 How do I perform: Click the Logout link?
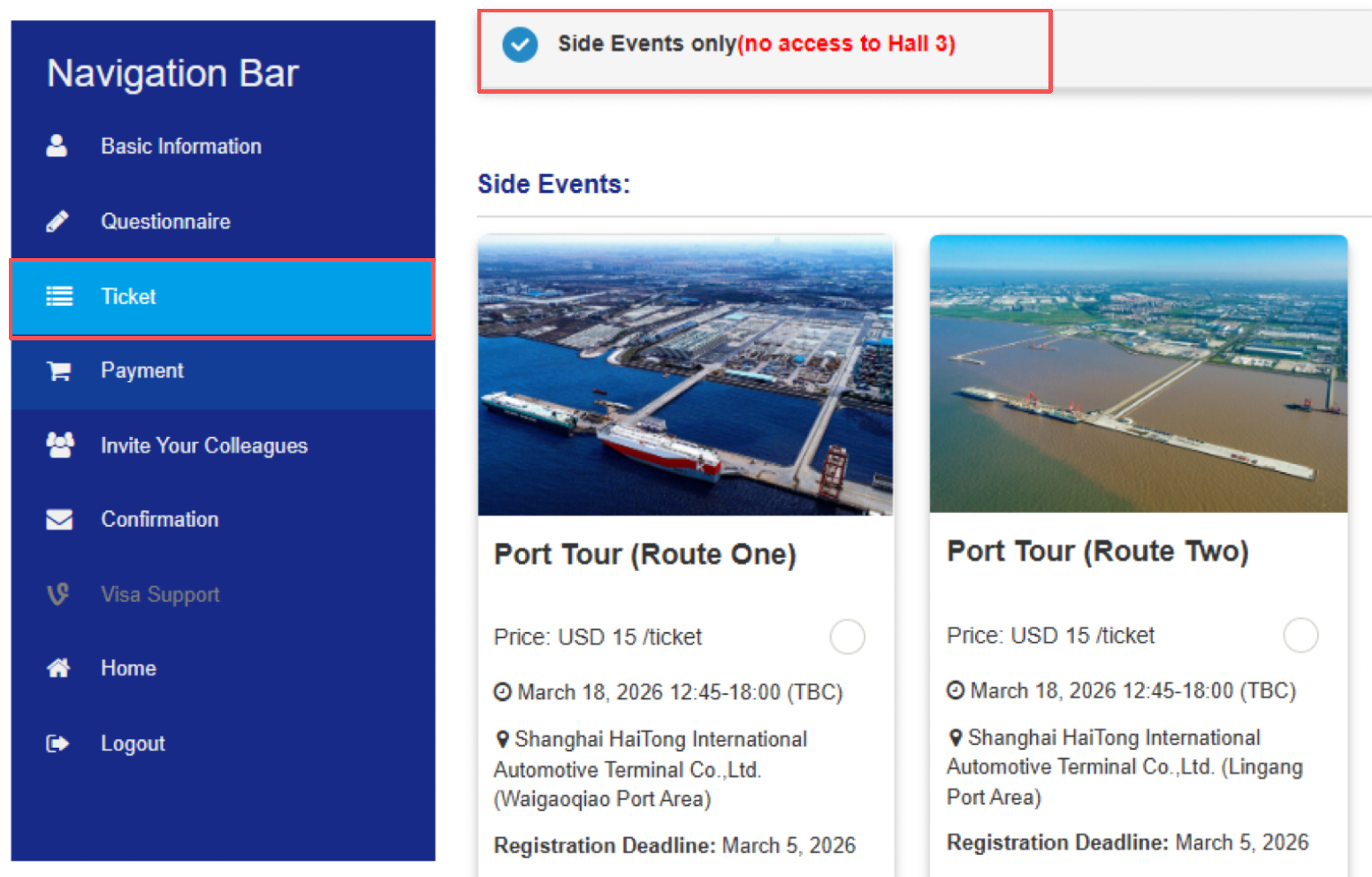click(133, 744)
